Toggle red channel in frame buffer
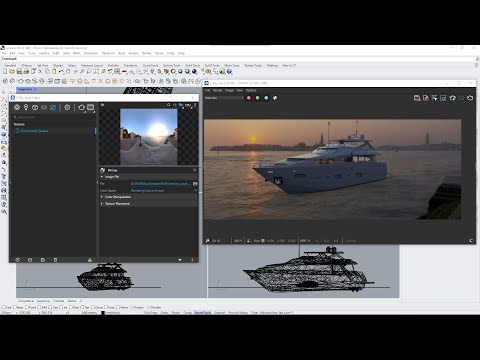Screen dimensions: 480x360 [249, 98]
